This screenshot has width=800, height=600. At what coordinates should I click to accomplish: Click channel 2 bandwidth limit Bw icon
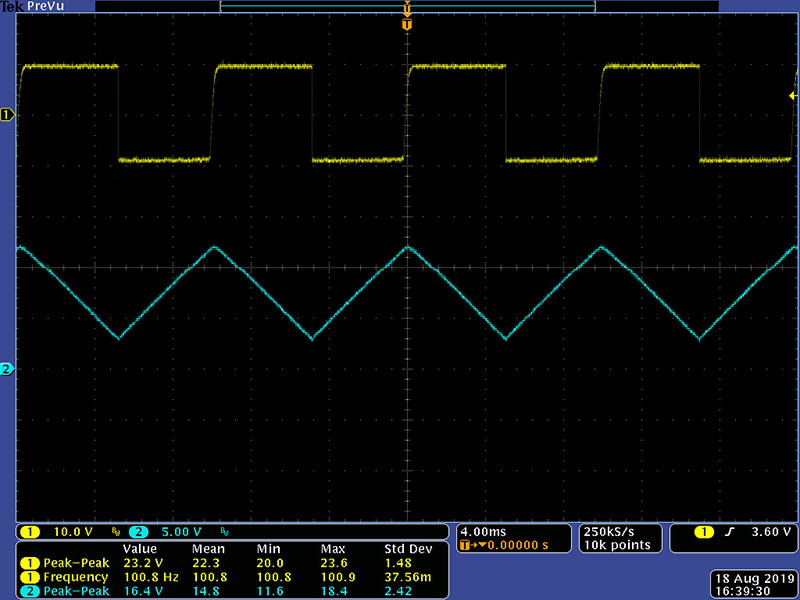[224, 532]
